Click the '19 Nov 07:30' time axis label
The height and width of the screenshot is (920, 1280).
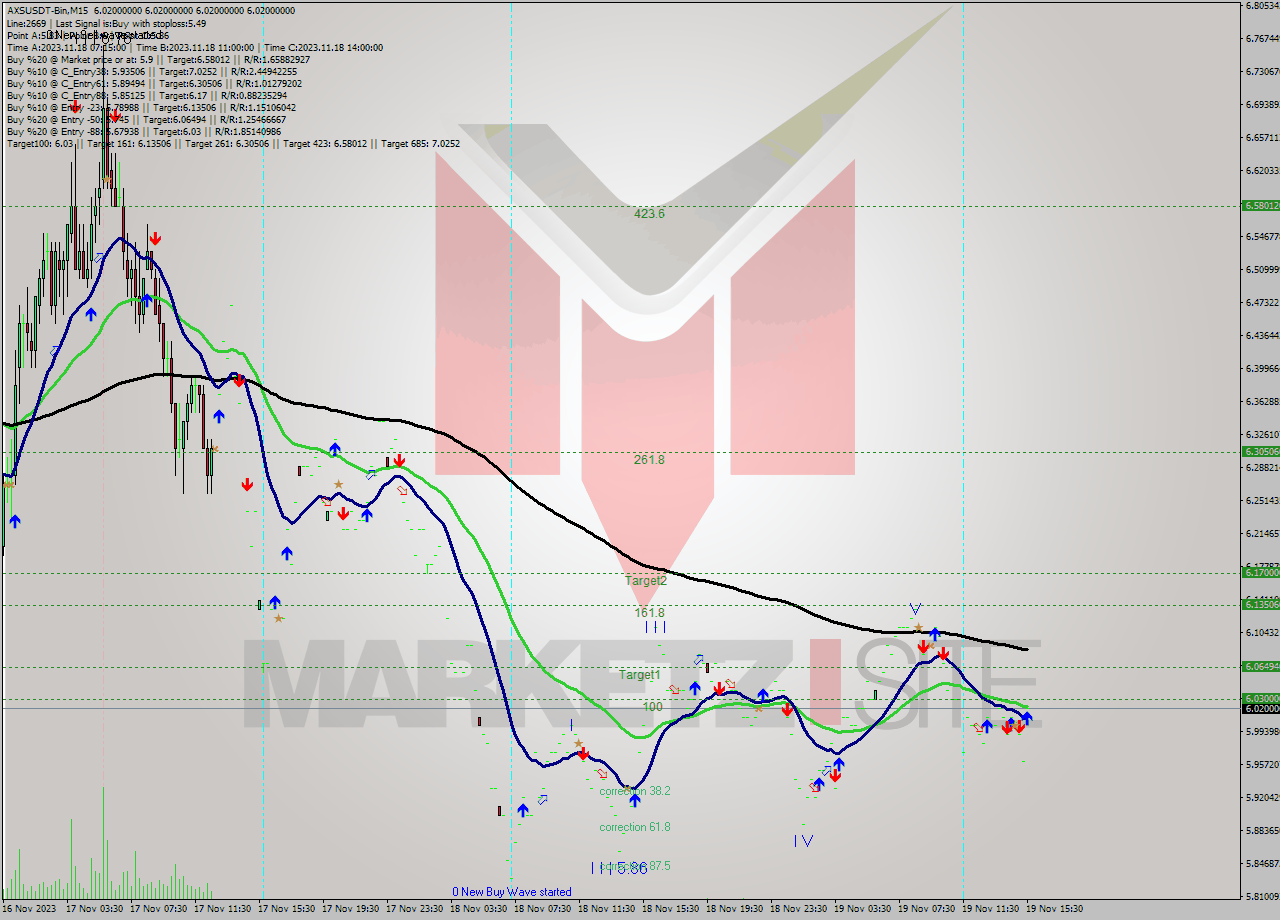click(926, 909)
